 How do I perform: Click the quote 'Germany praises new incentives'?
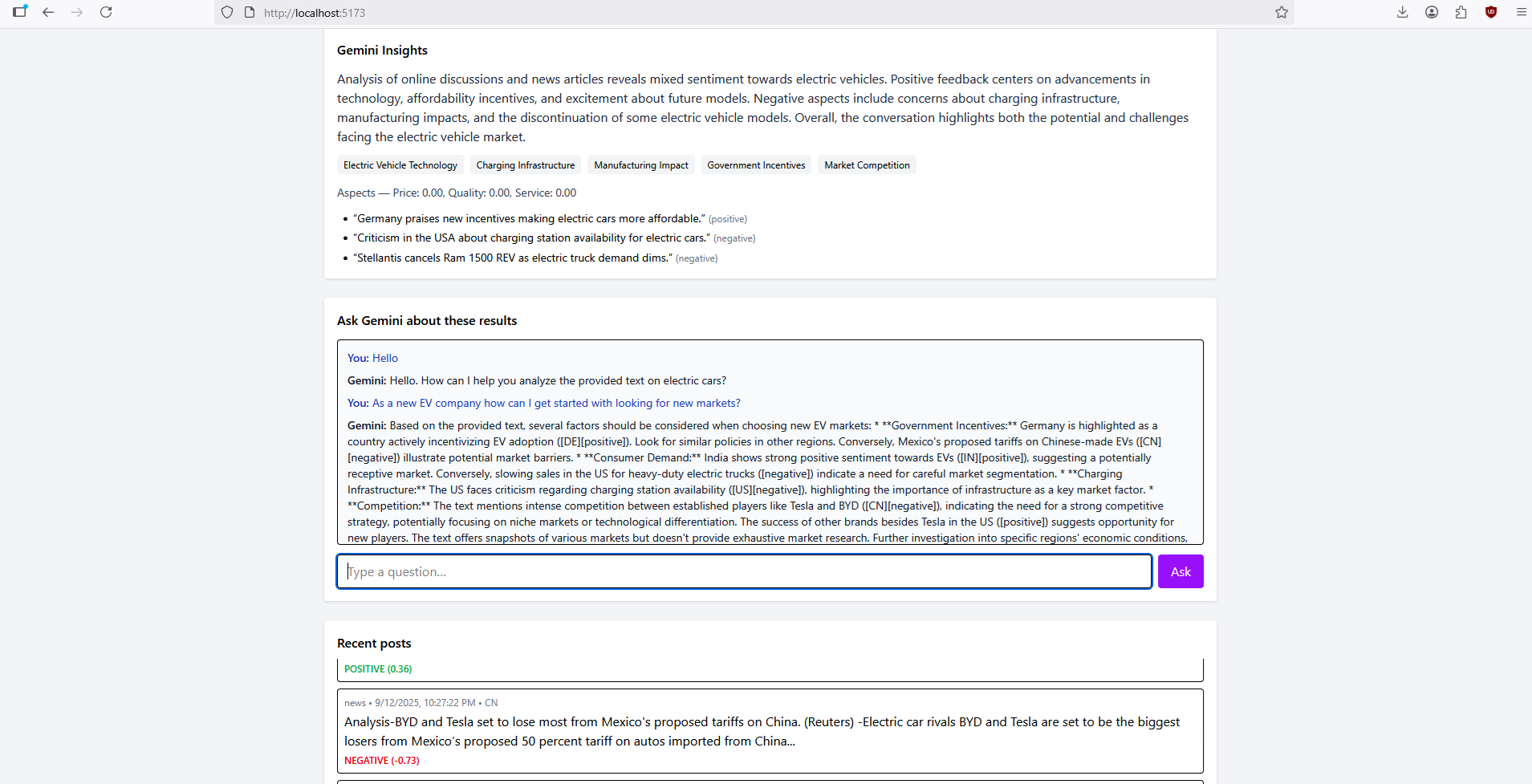(530, 218)
